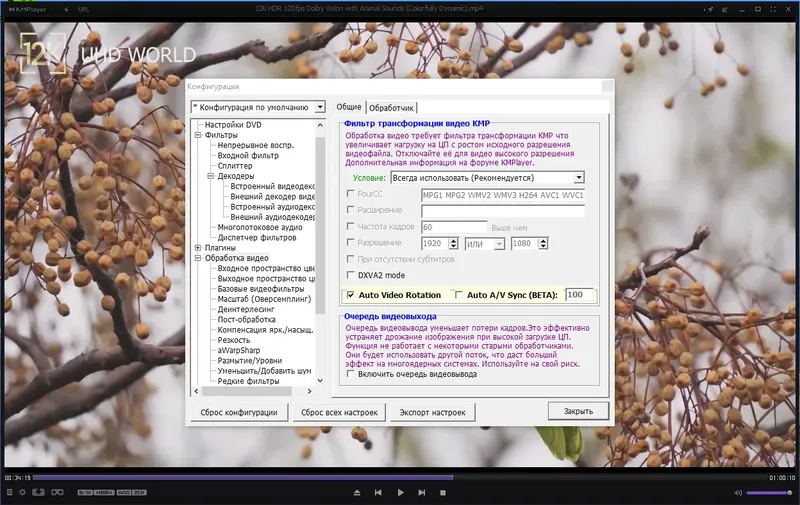Toggle fullscreen mode in title bar
800x505 pixels.
pyautogui.click(x=773, y=9)
